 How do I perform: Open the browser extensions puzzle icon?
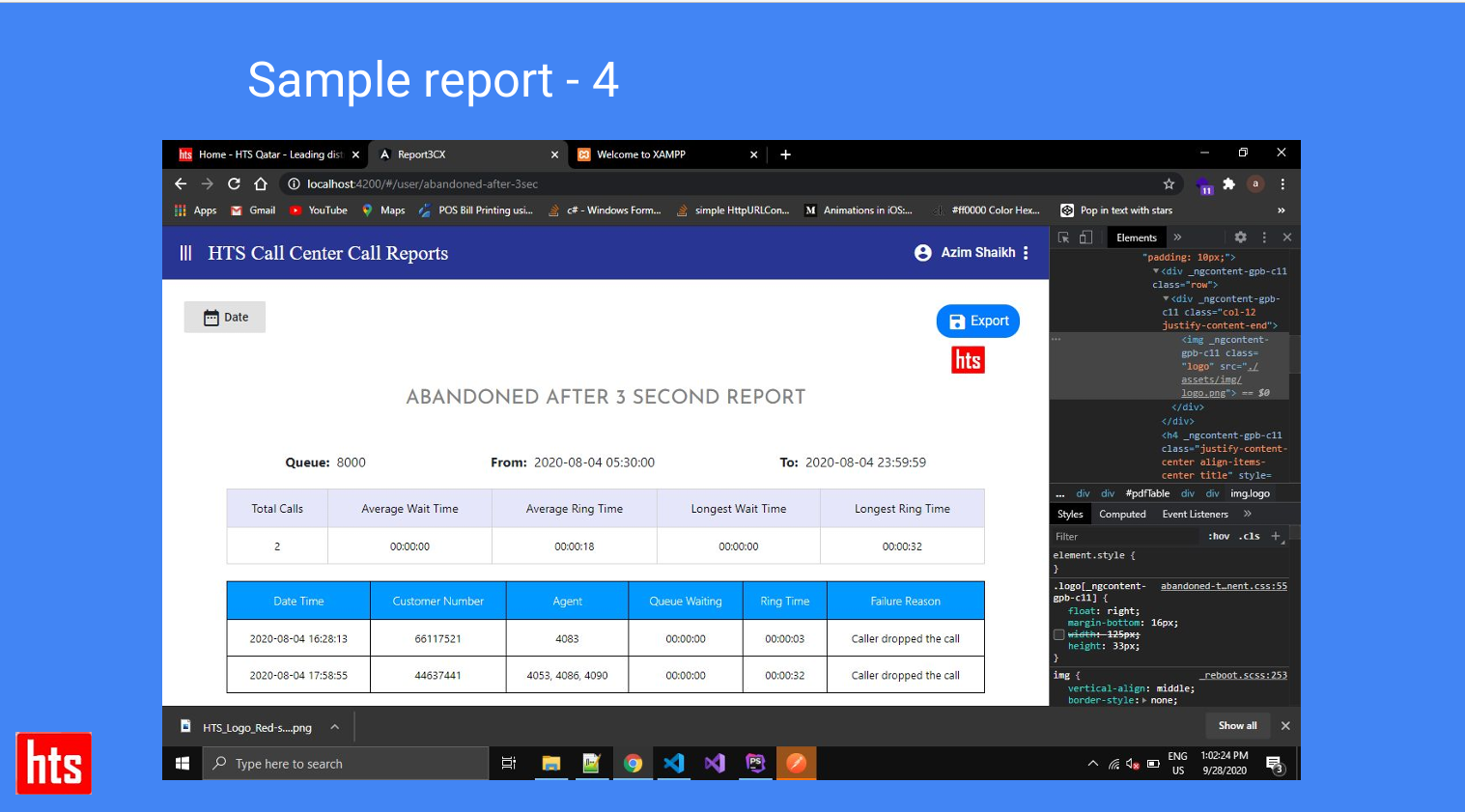tap(1228, 183)
